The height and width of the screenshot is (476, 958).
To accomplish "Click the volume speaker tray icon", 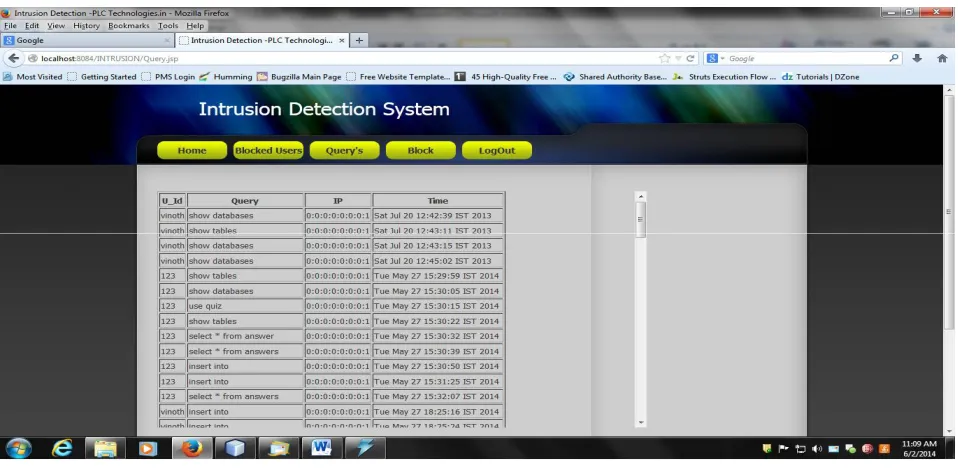I will pyautogui.click(x=817, y=449).
